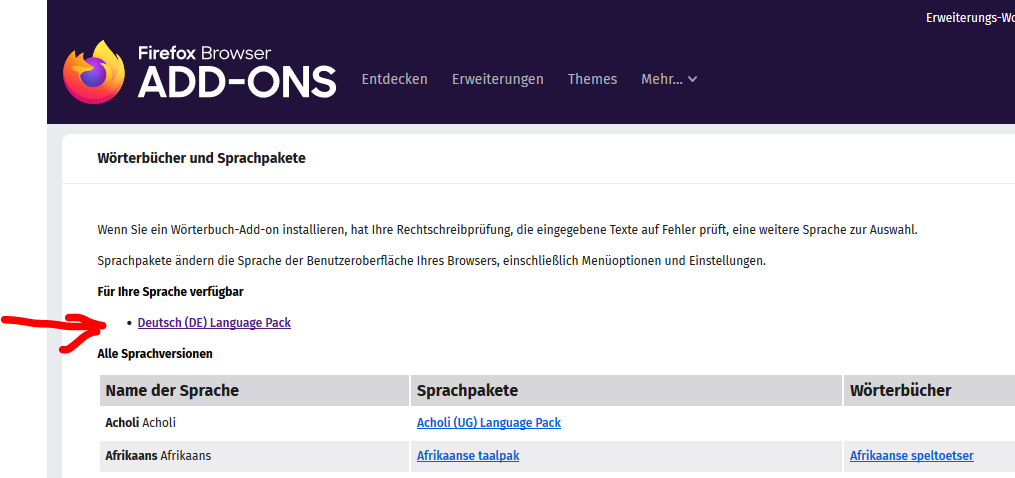Click the Sprachpakete column header
Viewport: 1015px width, 478px height.
pyautogui.click(x=467, y=390)
